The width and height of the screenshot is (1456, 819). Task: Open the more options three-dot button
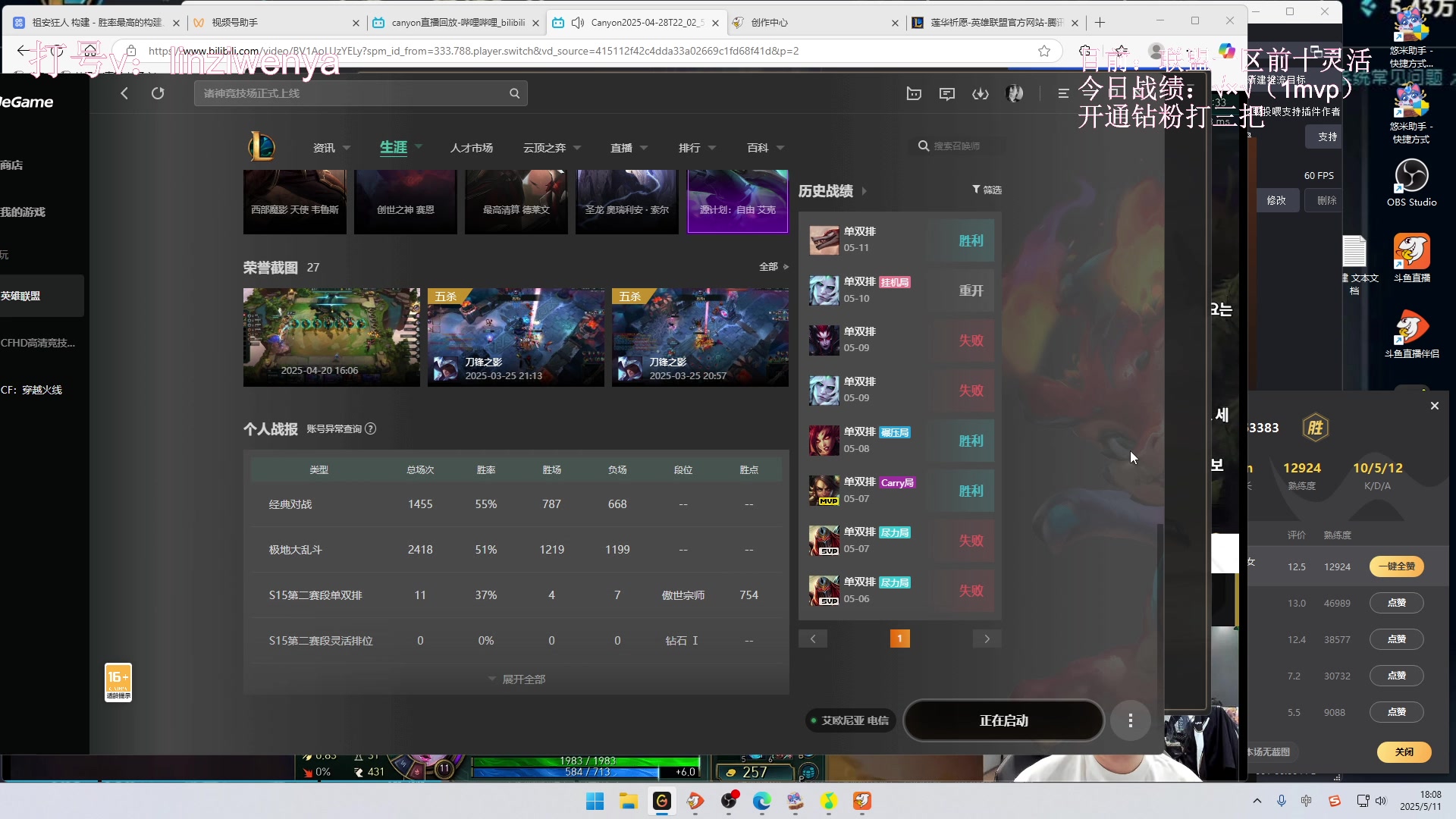pyautogui.click(x=1130, y=720)
